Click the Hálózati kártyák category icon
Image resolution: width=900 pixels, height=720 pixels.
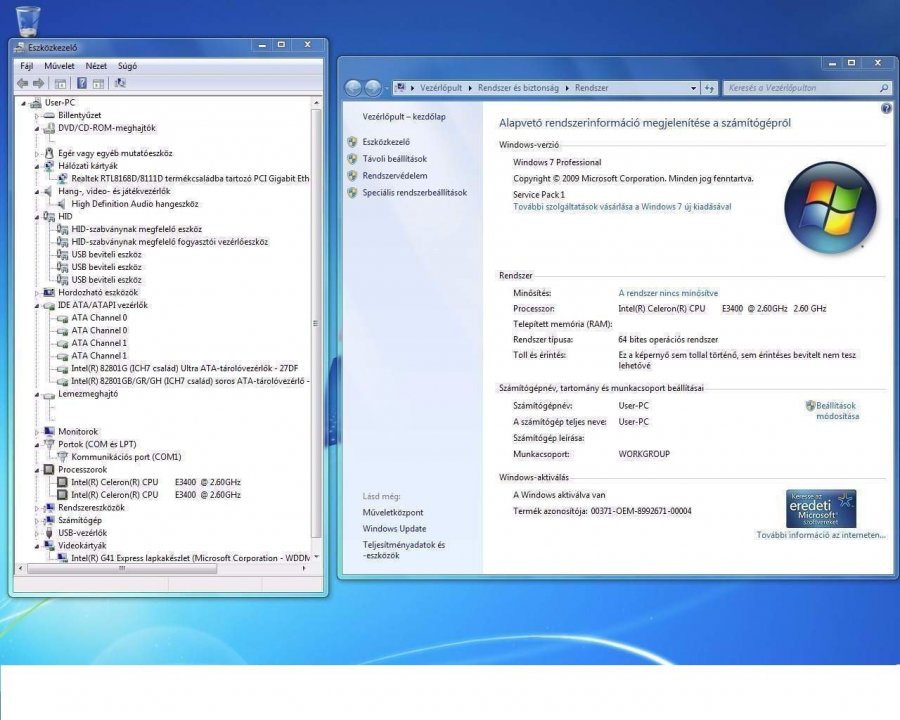(x=49, y=166)
